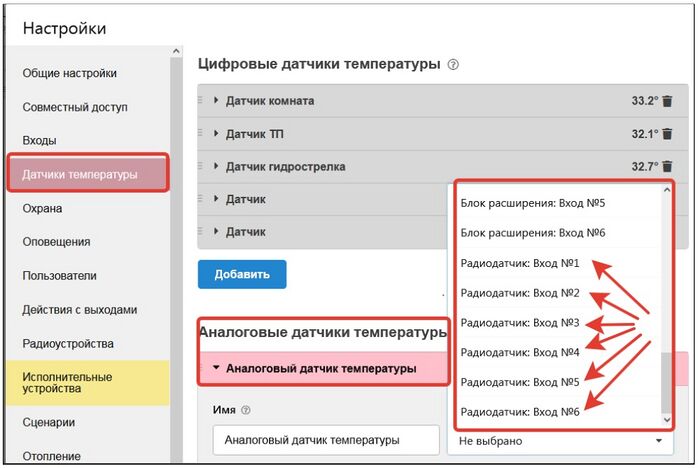Open Отопление section
Screen dimensions: 698x468
52,456
